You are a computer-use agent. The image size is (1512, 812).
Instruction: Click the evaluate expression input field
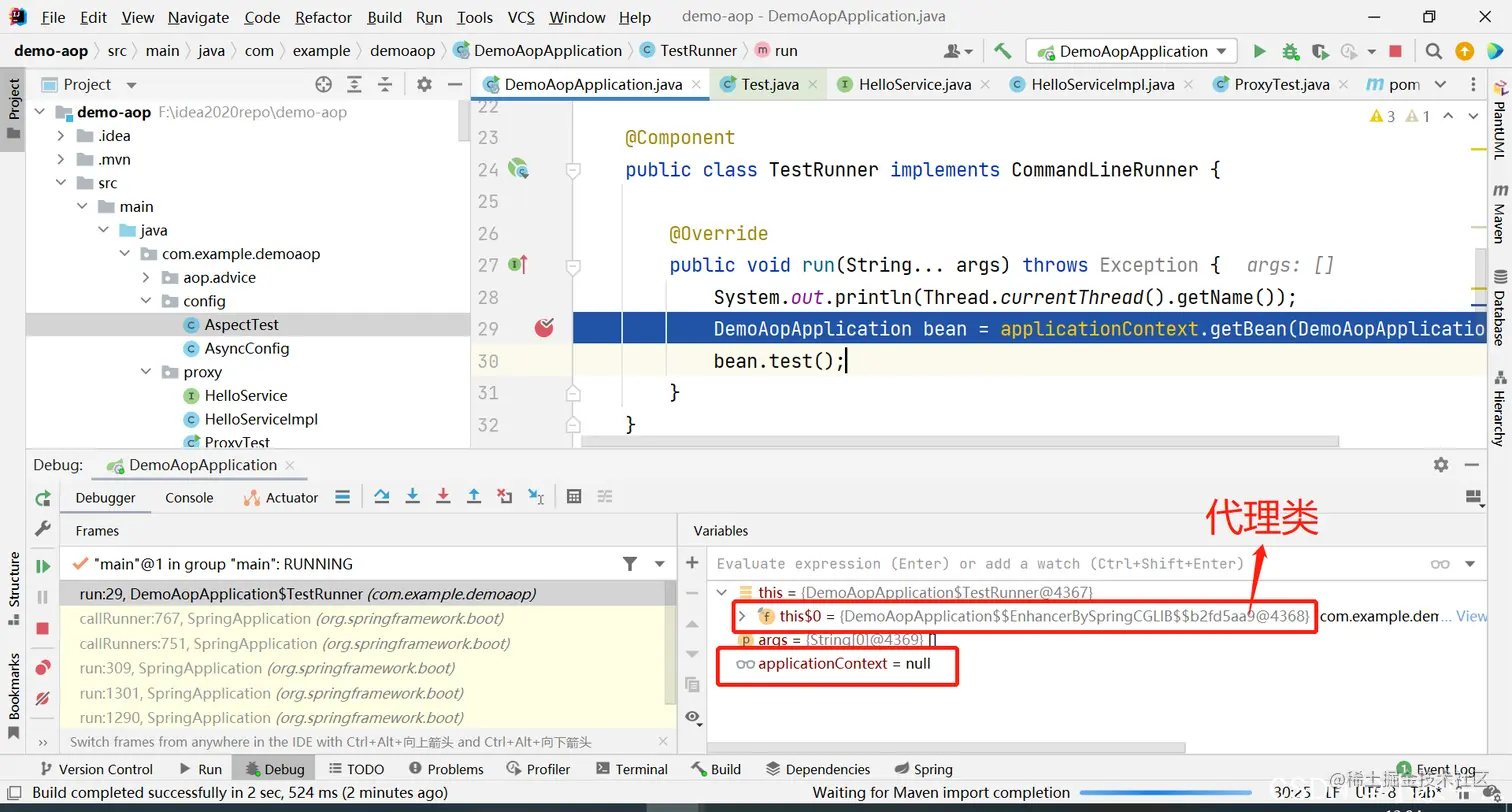1068,564
